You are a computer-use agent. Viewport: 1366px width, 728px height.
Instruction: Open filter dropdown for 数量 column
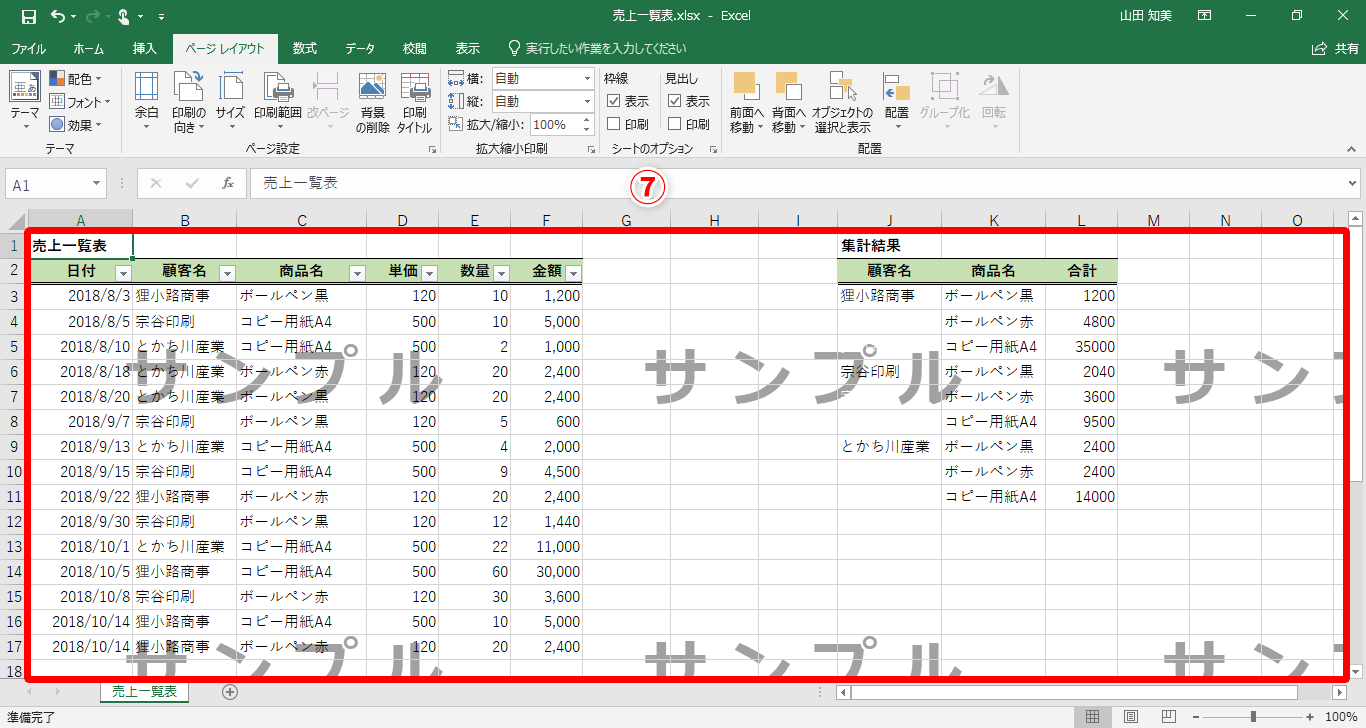(501, 272)
